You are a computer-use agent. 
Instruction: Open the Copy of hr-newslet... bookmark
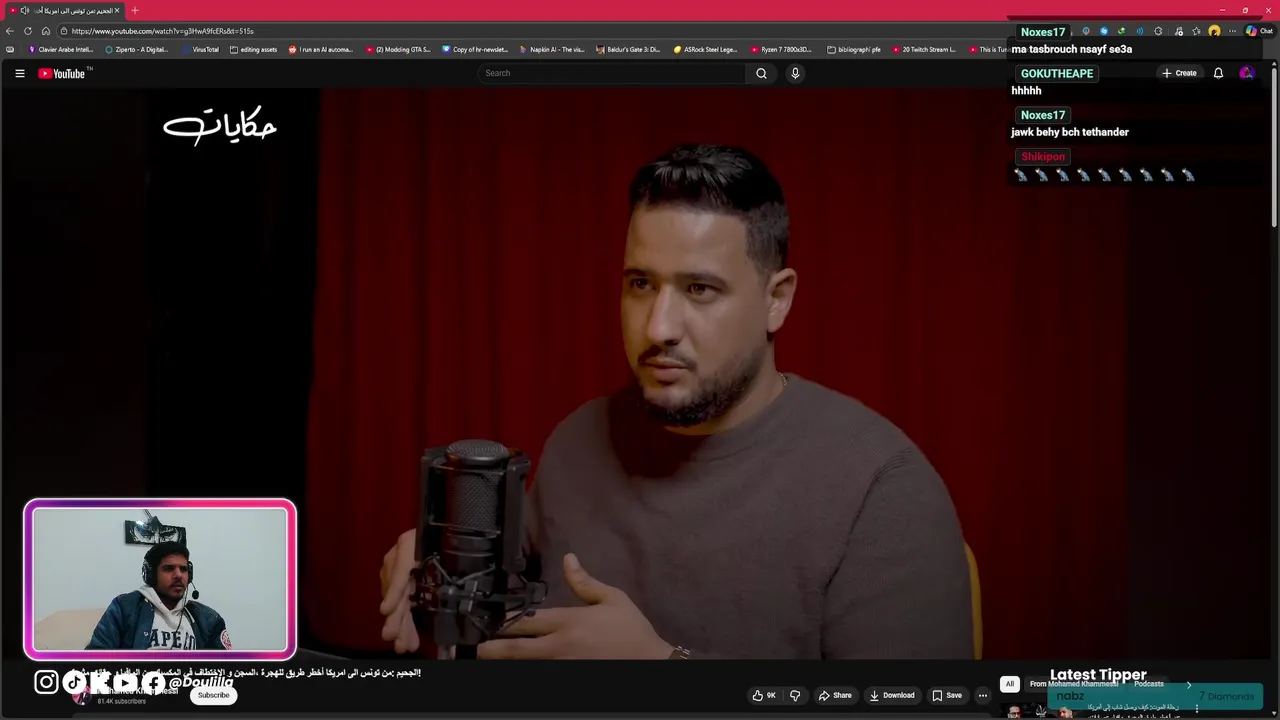point(475,49)
